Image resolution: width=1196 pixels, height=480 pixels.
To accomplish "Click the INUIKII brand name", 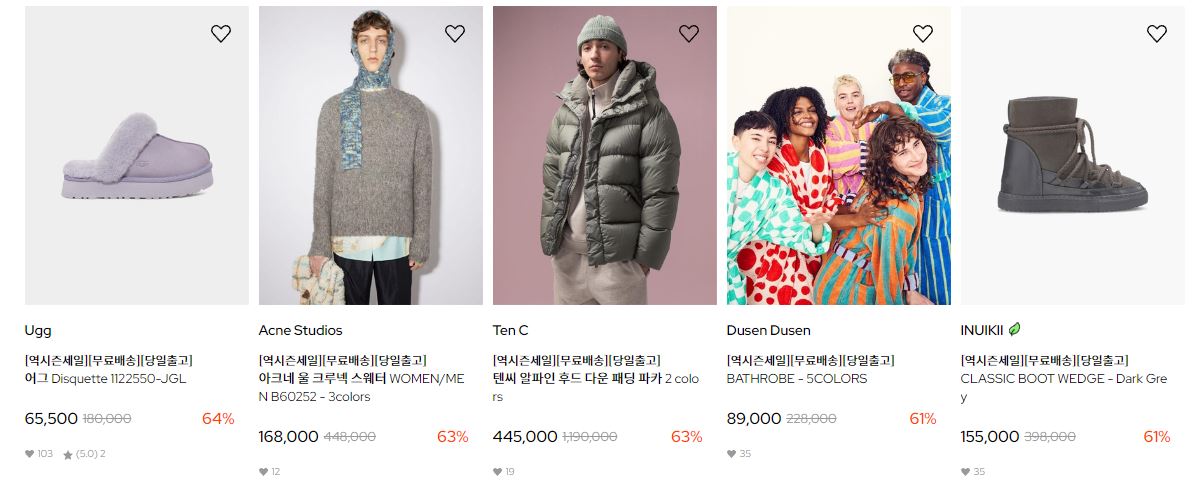I will (982, 330).
